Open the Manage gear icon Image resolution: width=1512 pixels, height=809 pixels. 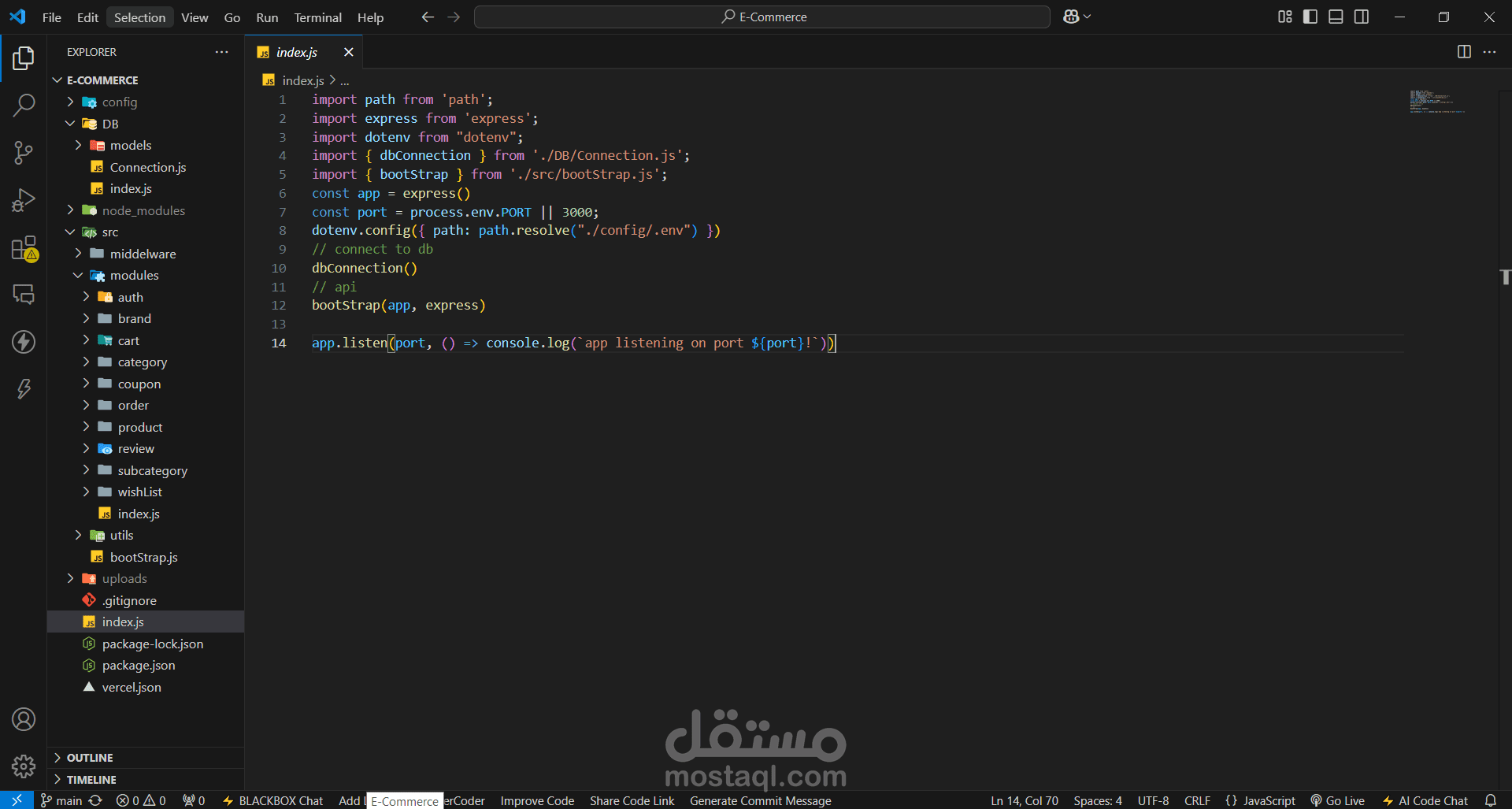pyautogui.click(x=24, y=766)
